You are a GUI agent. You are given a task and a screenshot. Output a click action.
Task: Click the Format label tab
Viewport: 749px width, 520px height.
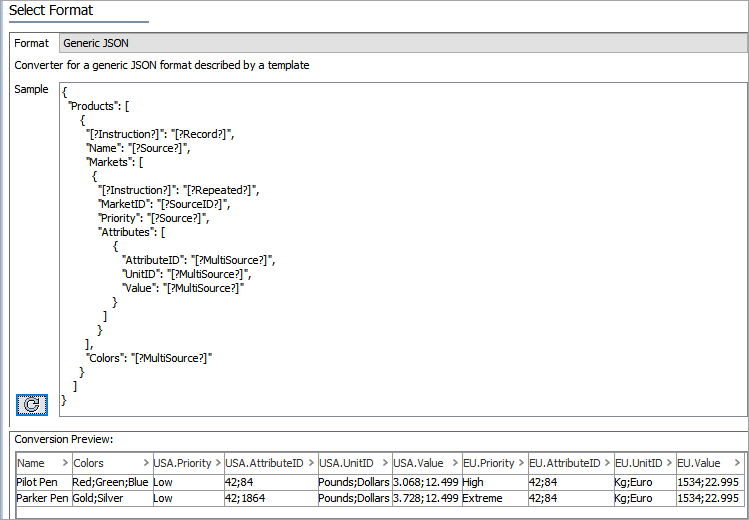tap(31, 43)
